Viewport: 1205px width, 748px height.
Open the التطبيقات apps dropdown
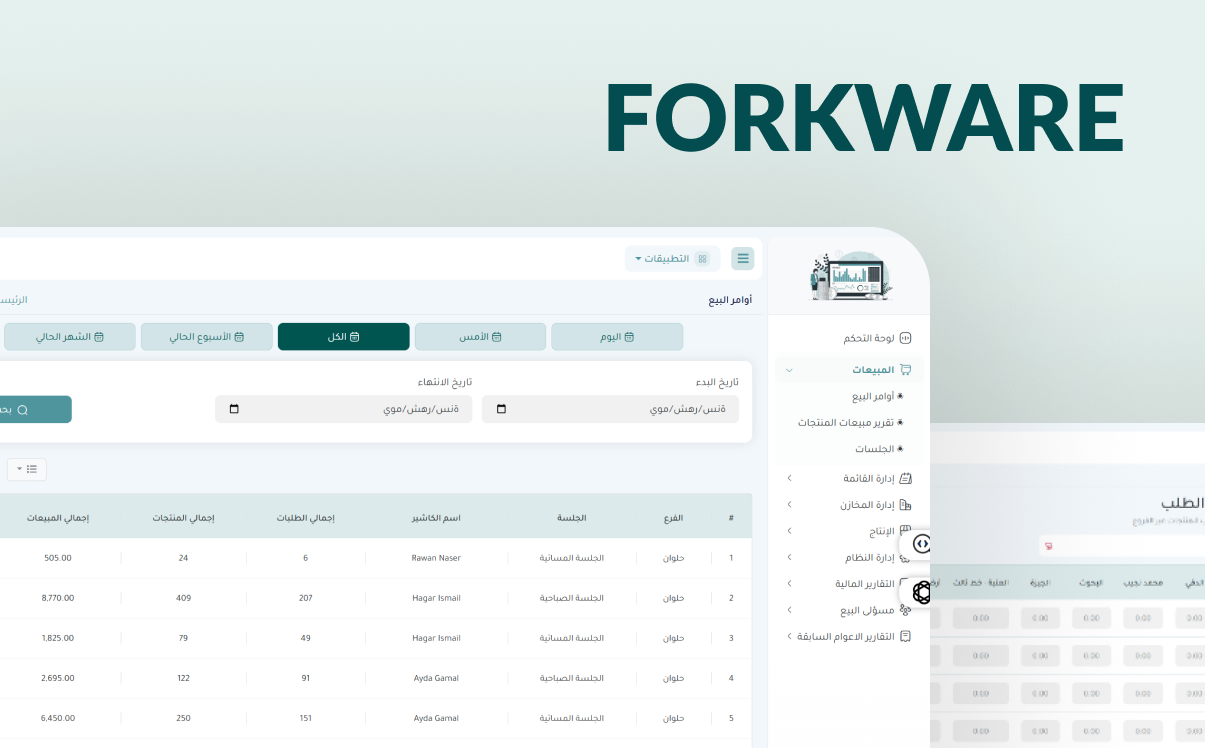(673, 259)
